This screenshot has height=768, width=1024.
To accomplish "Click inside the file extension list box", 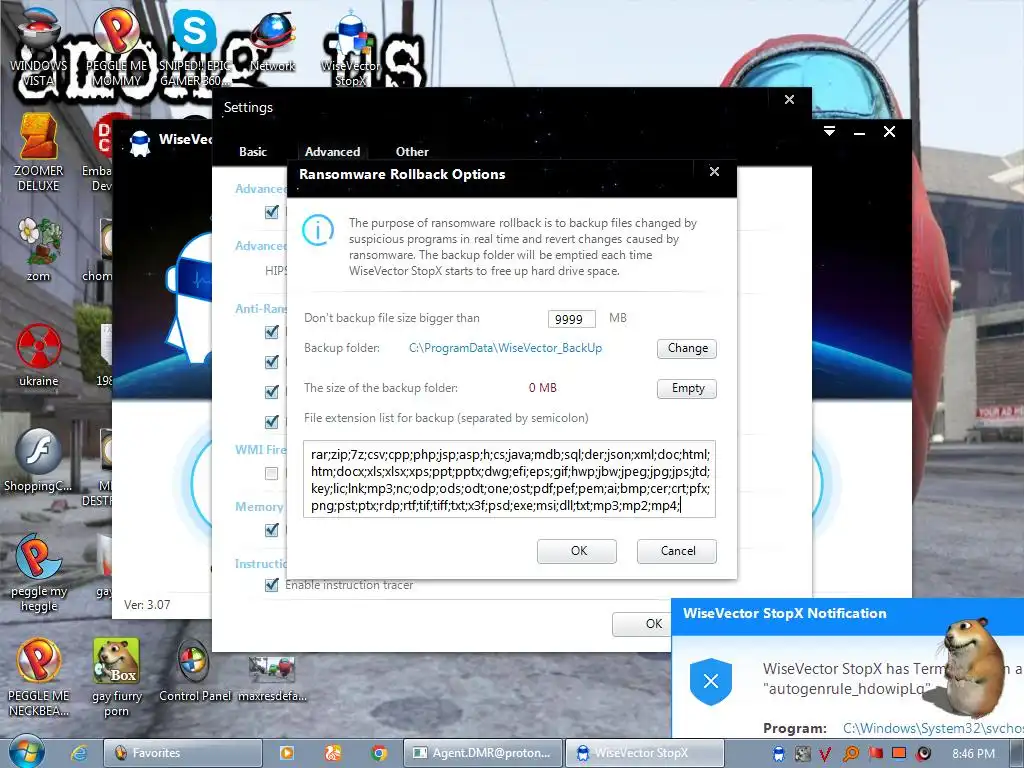I will point(509,479).
